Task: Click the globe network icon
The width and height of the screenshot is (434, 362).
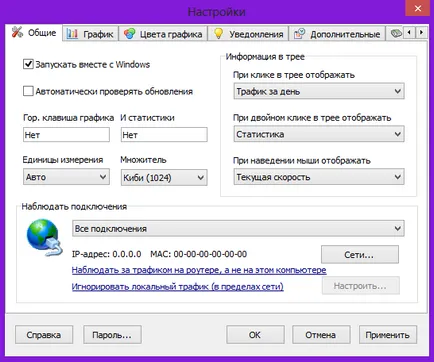Action: tap(44, 237)
